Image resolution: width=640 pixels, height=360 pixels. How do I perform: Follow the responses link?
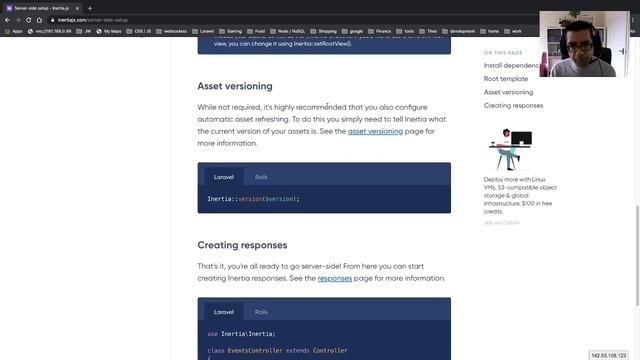coord(335,278)
